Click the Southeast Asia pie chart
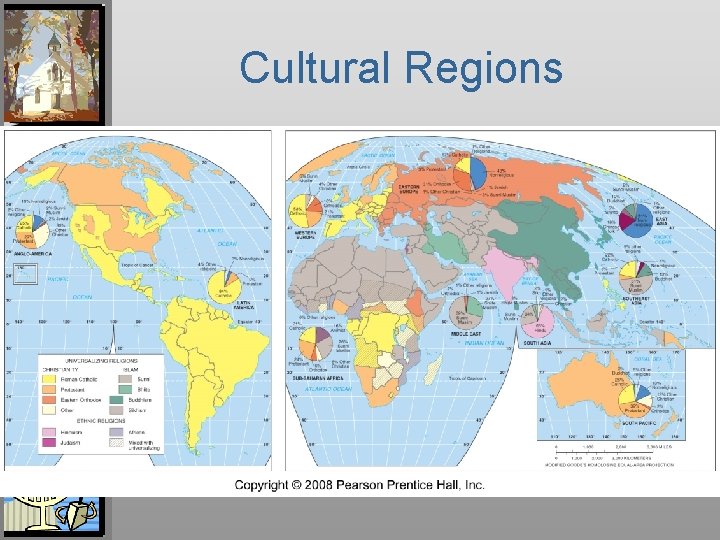This screenshot has width=720, height=540. click(636, 277)
